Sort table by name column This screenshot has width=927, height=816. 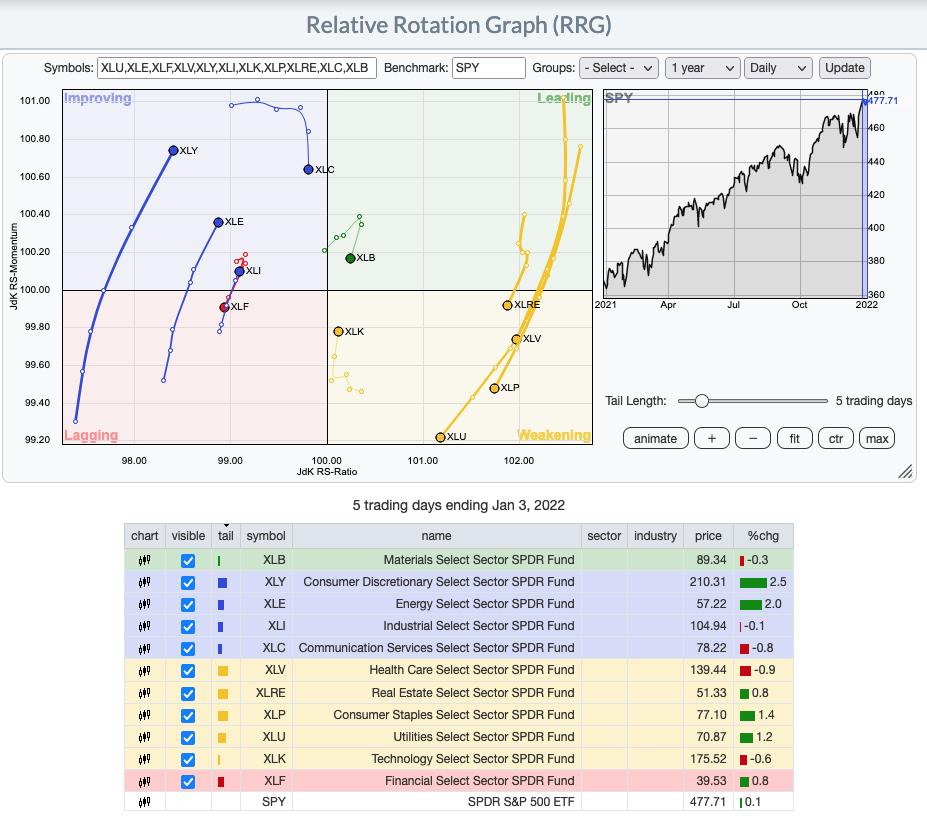pyautogui.click(x=437, y=536)
